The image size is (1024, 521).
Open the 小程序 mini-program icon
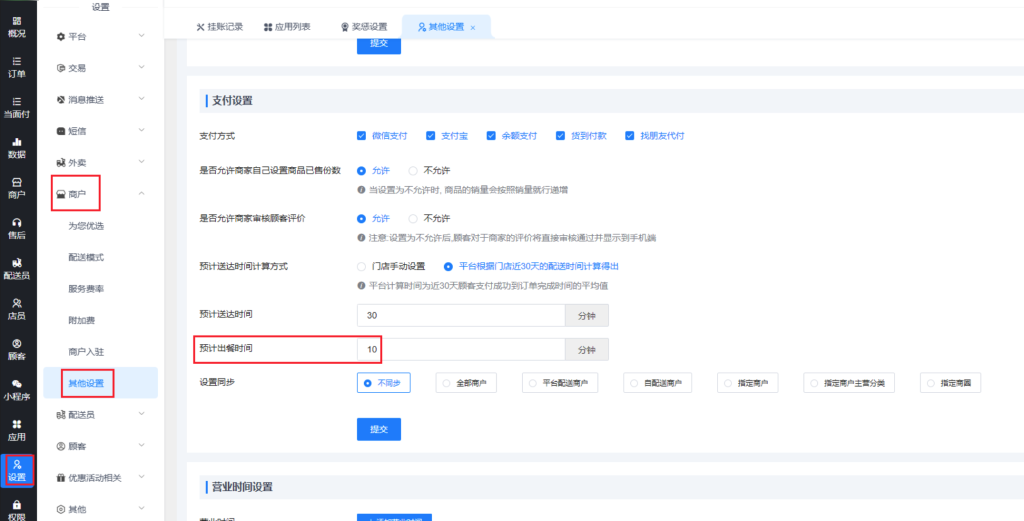click(x=17, y=389)
